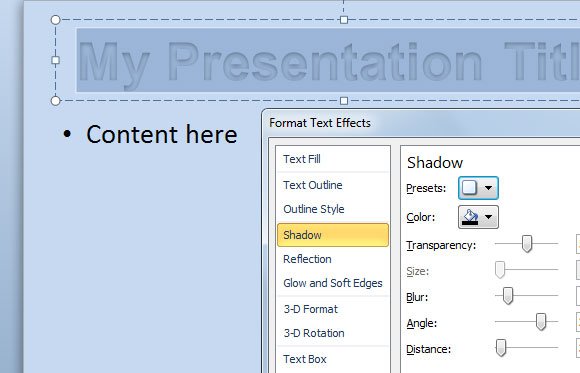The image size is (580, 373).
Task: Click the Blur slider handle
Action: (508, 296)
